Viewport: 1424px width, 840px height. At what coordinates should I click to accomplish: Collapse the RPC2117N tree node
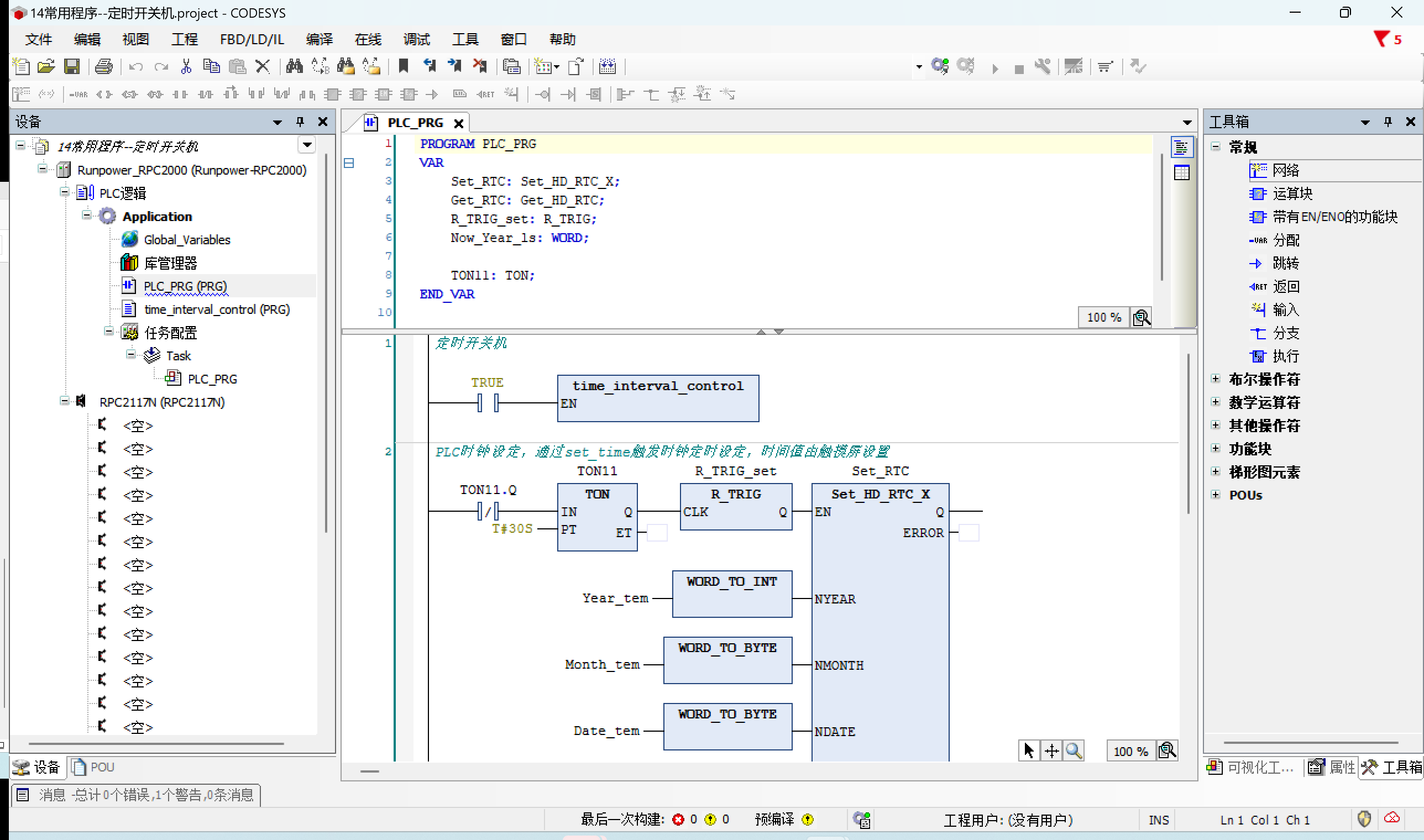65,401
